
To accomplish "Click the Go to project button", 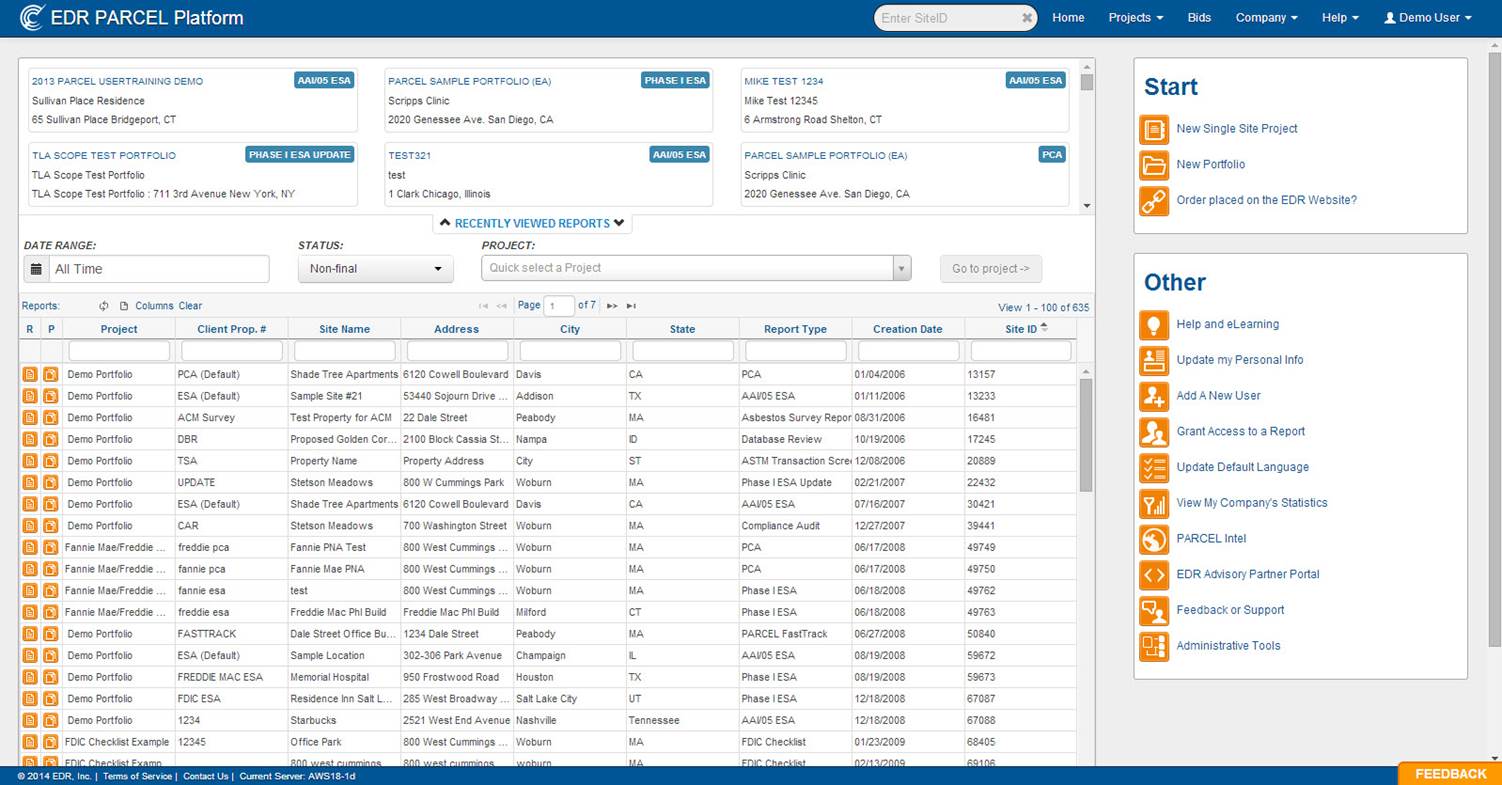I will [991, 269].
